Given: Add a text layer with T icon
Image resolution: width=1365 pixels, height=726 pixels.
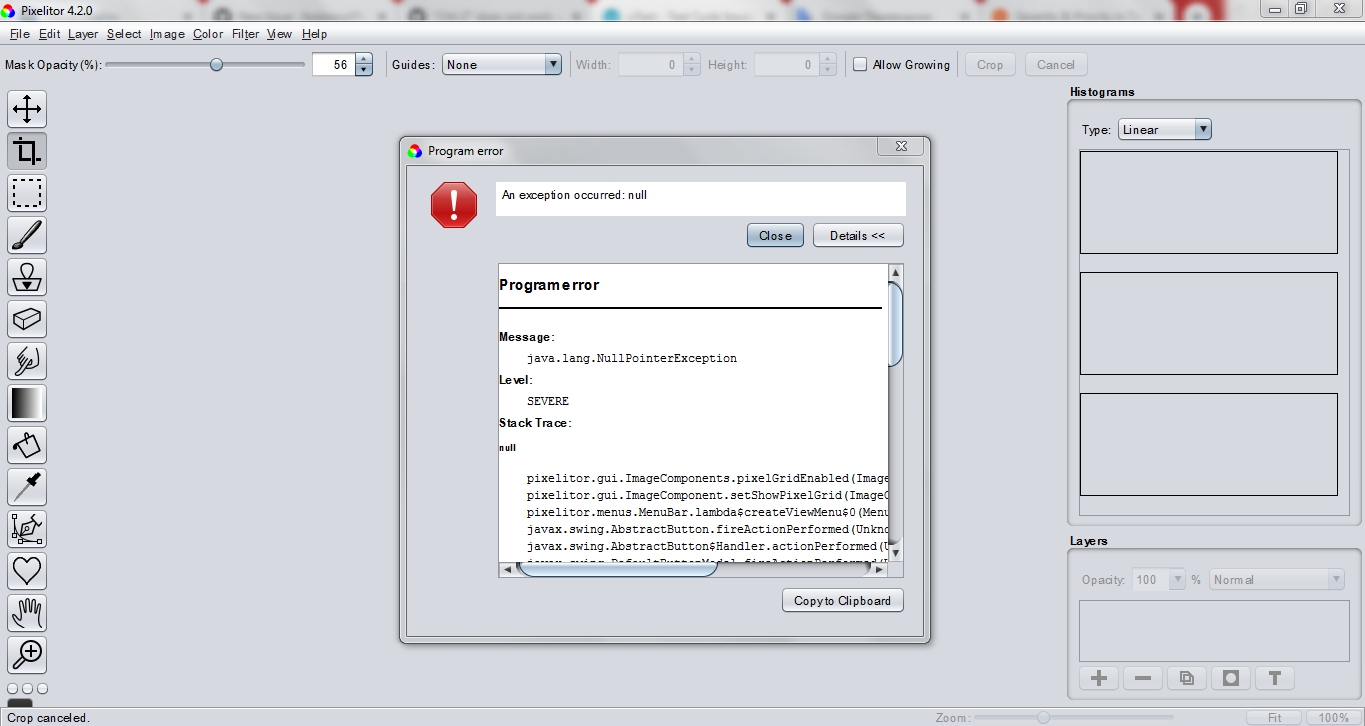Looking at the screenshot, I should pyautogui.click(x=1275, y=678).
